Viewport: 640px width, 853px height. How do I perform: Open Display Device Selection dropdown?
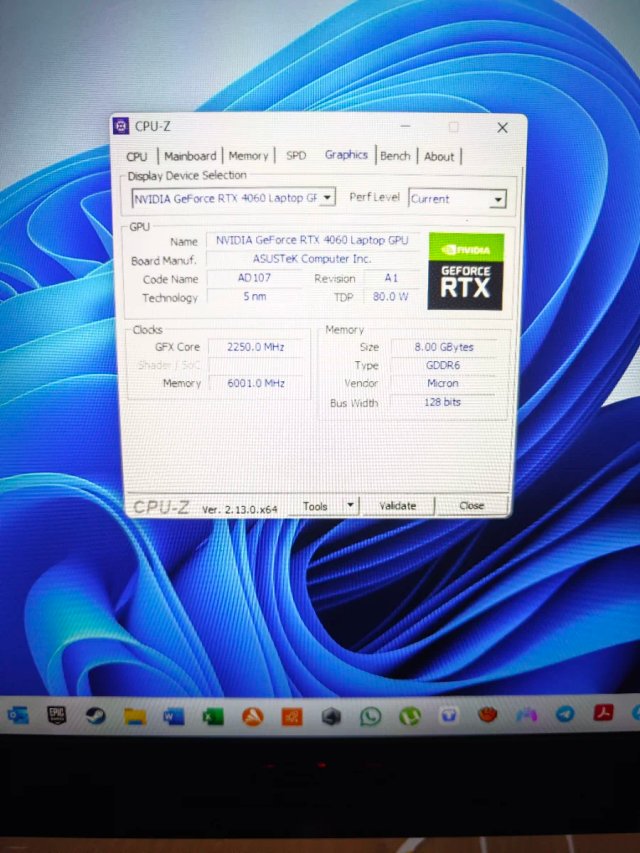click(233, 198)
